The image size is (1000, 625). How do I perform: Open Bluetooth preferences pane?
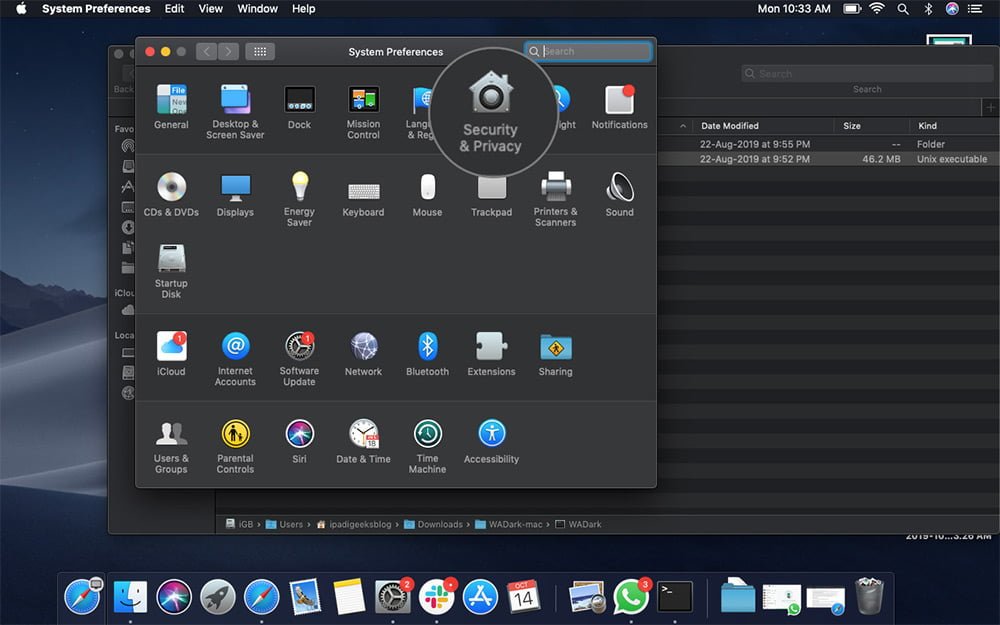pos(427,354)
